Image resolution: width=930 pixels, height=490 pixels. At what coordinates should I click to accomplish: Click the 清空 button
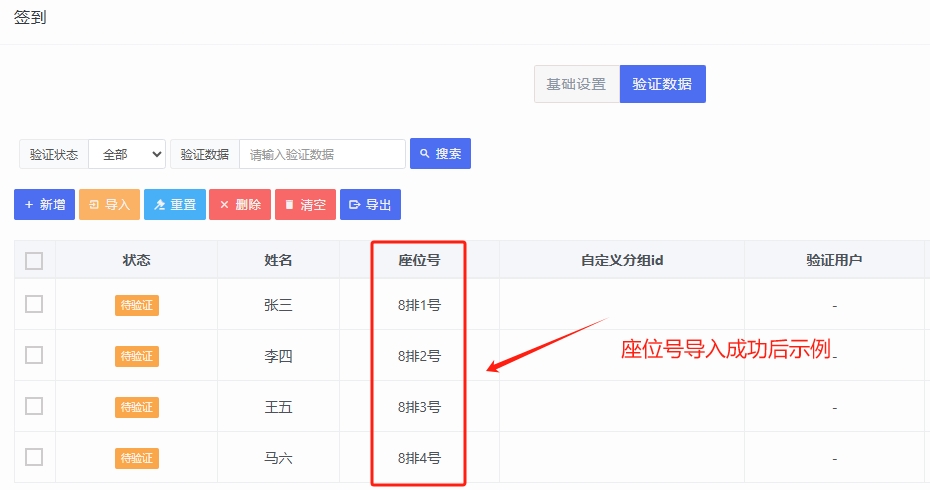(305, 205)
